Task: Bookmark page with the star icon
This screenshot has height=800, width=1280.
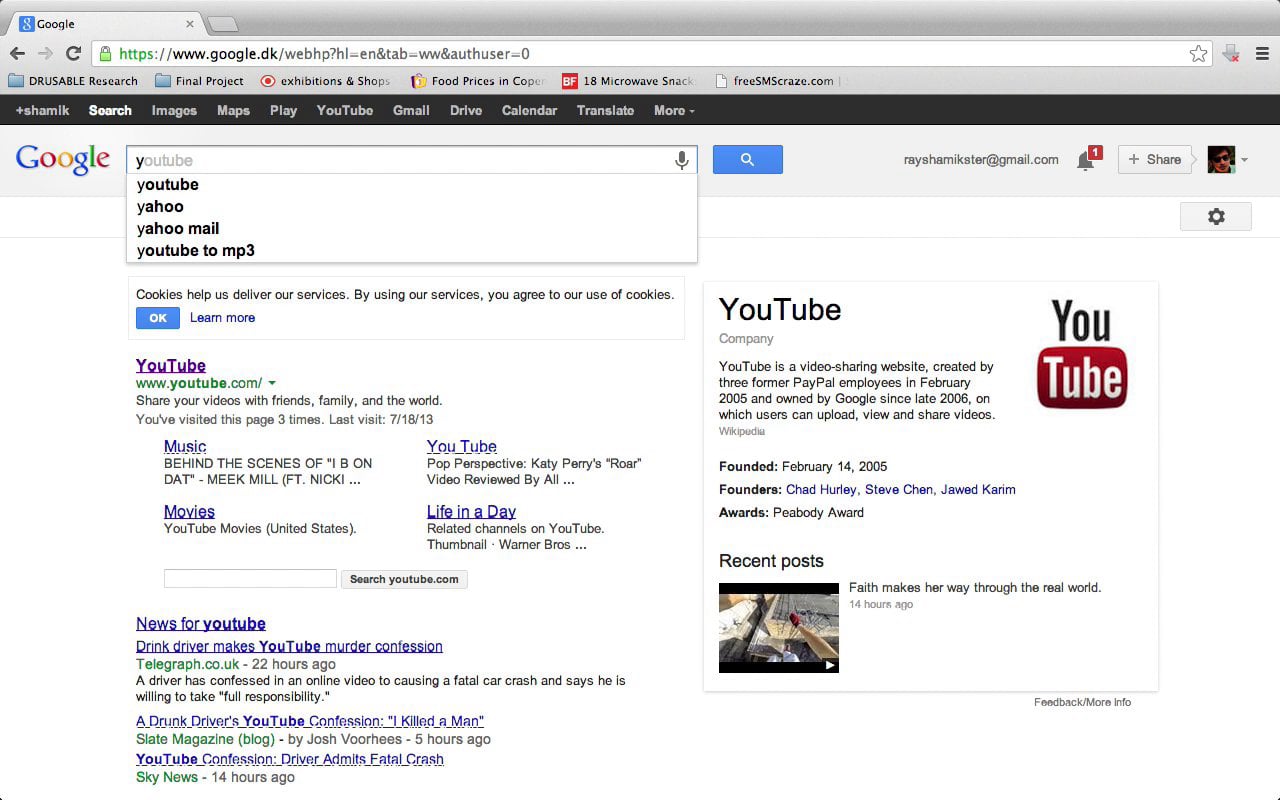Action: [x=1198, y=54]
